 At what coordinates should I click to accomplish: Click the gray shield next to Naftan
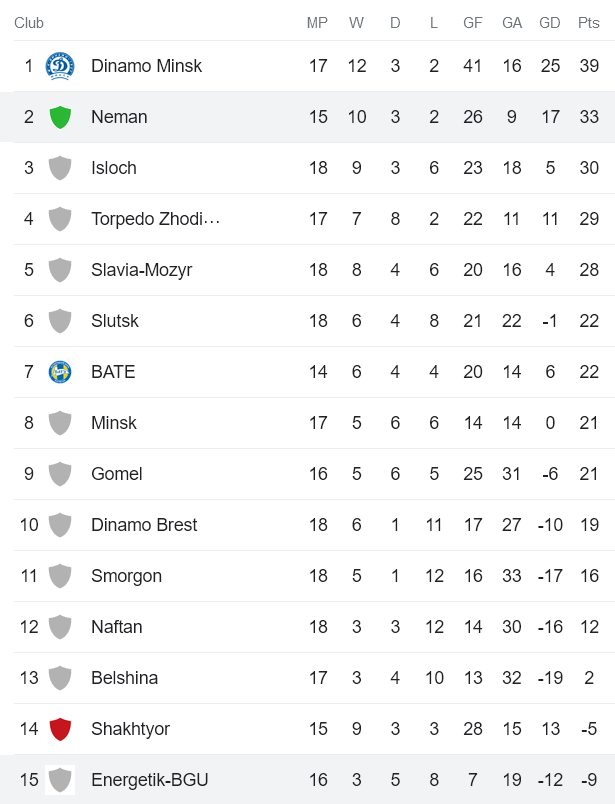[x=60, y=627]
